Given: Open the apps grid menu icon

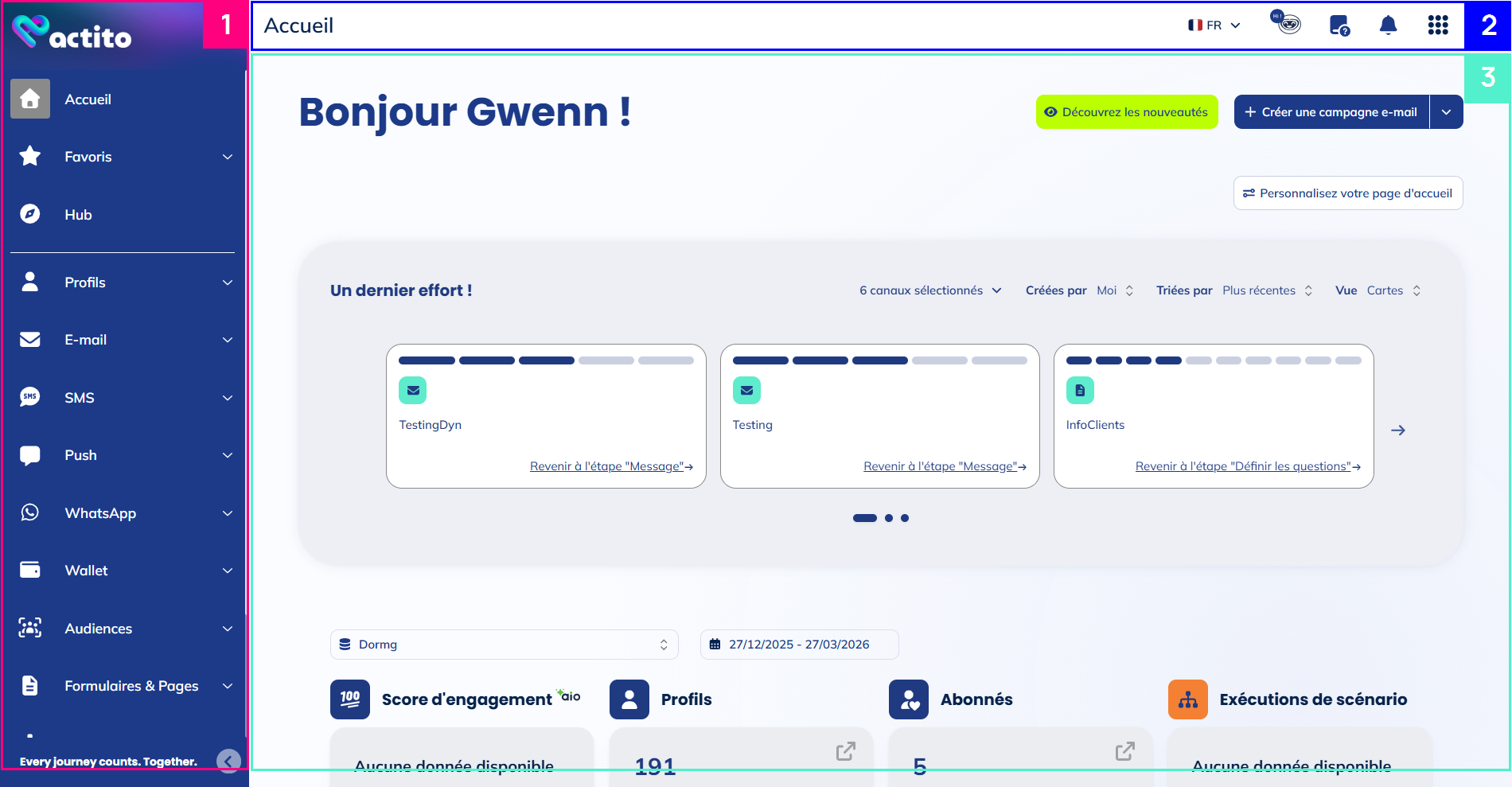Looking at the screenshot, I should tap(1437, 25).
